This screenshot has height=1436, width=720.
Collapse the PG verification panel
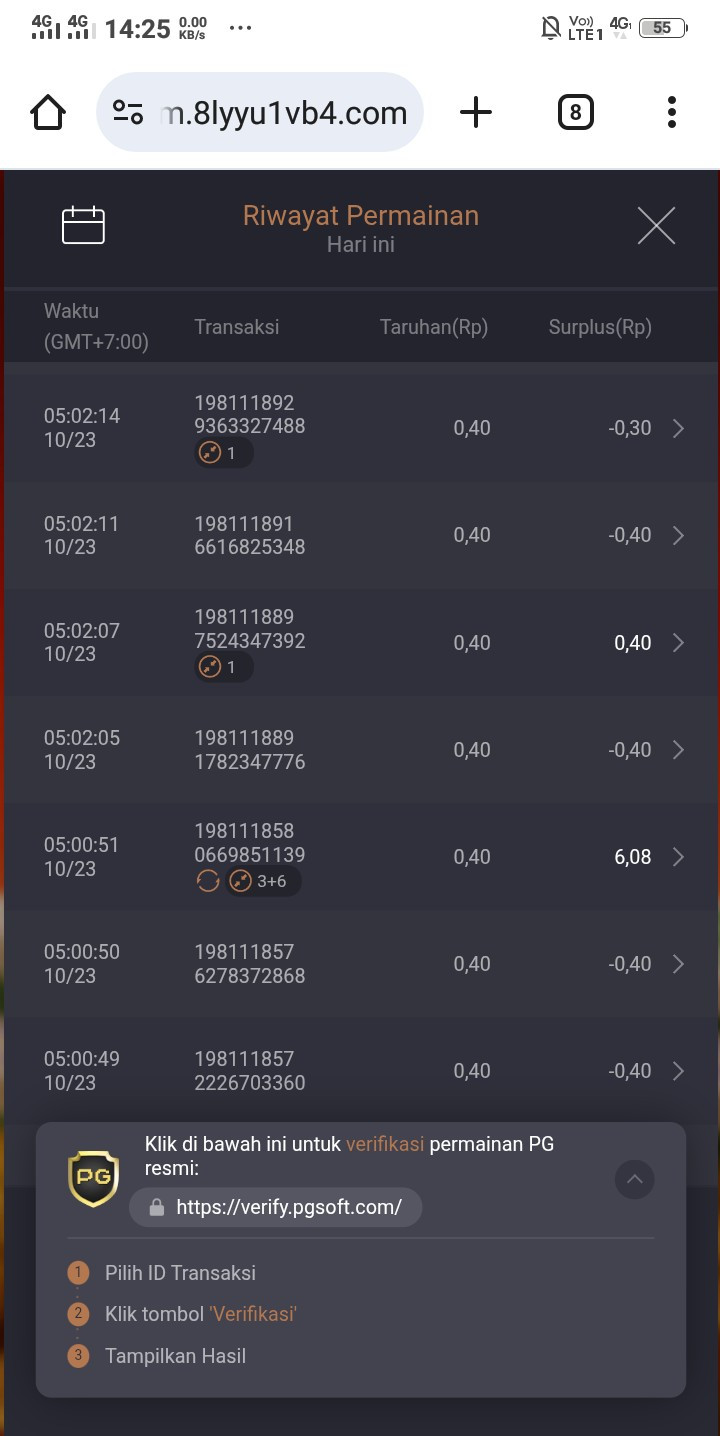pos(634,1179)
